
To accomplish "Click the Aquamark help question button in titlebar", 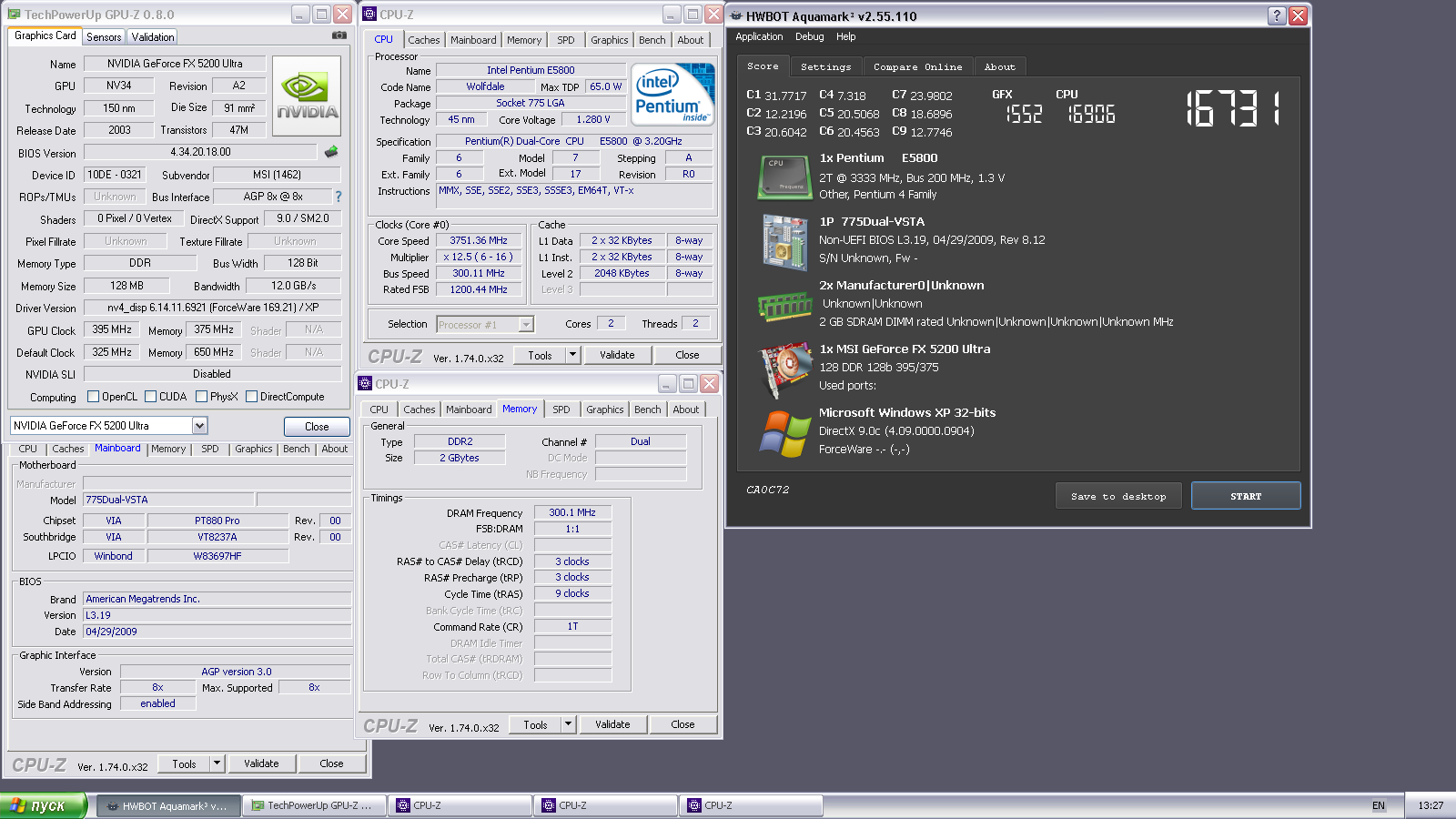I will click(x=1277, y=15).
